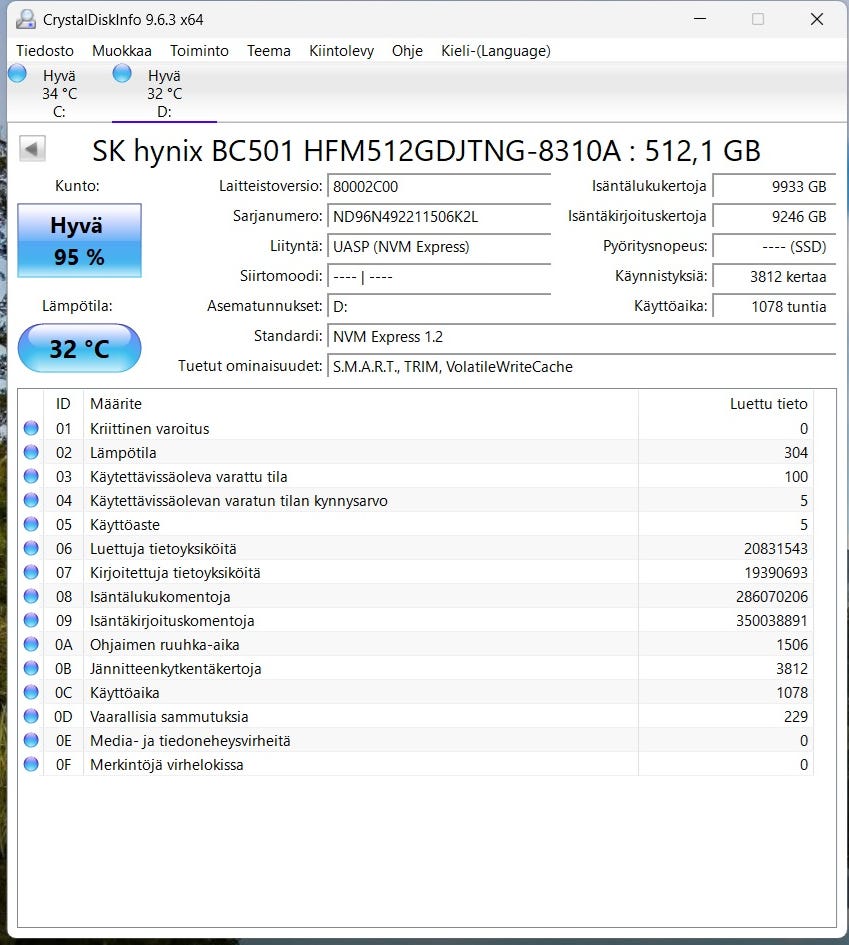Click the blue status orb for drive D:
The image size is (849, 945).
pyautogui.click(x=122, y=74)
